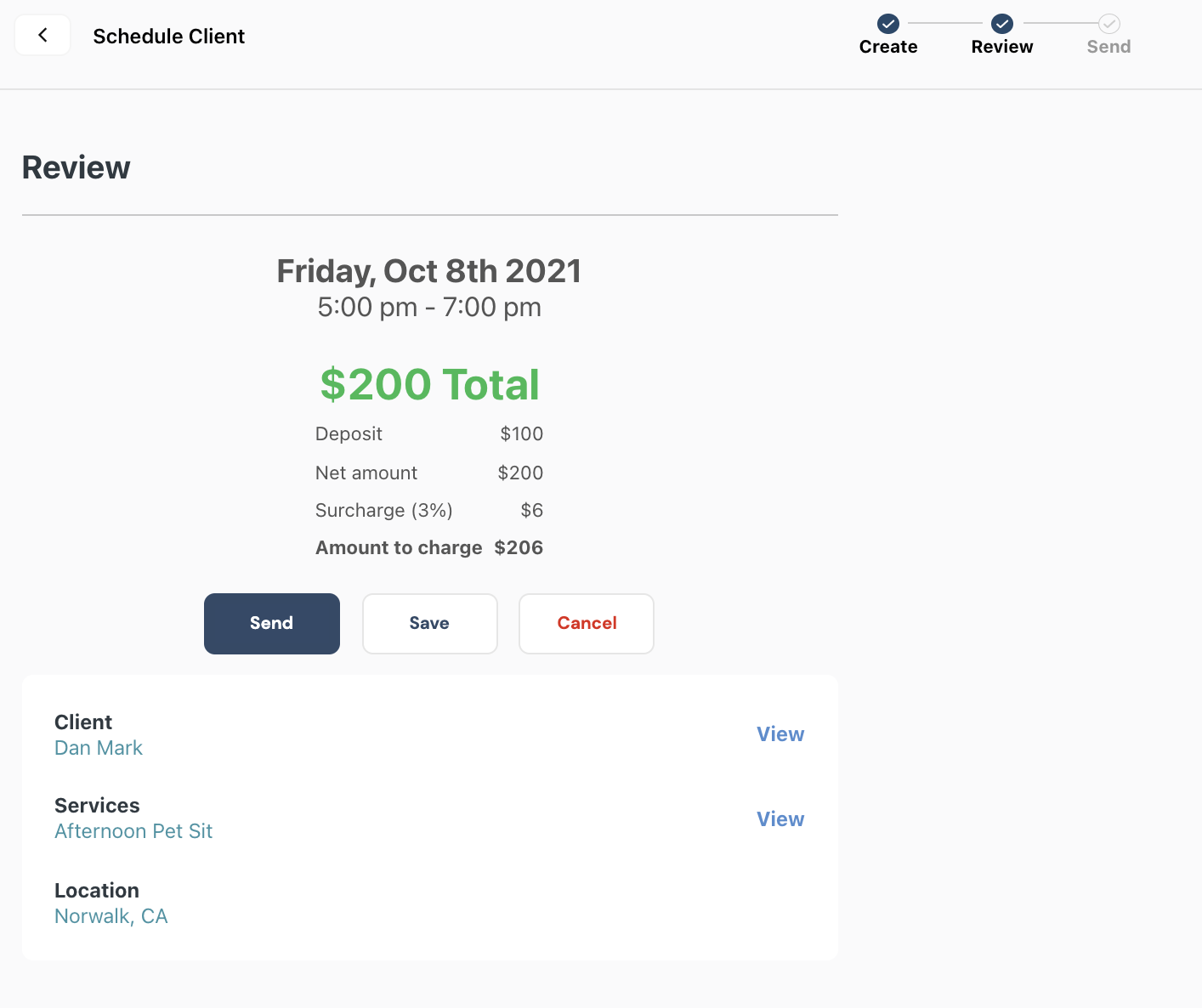Viewport: 1202px width, 1008px height.
Task: Cancel the scheduled appointment
Action: point(587,624)
